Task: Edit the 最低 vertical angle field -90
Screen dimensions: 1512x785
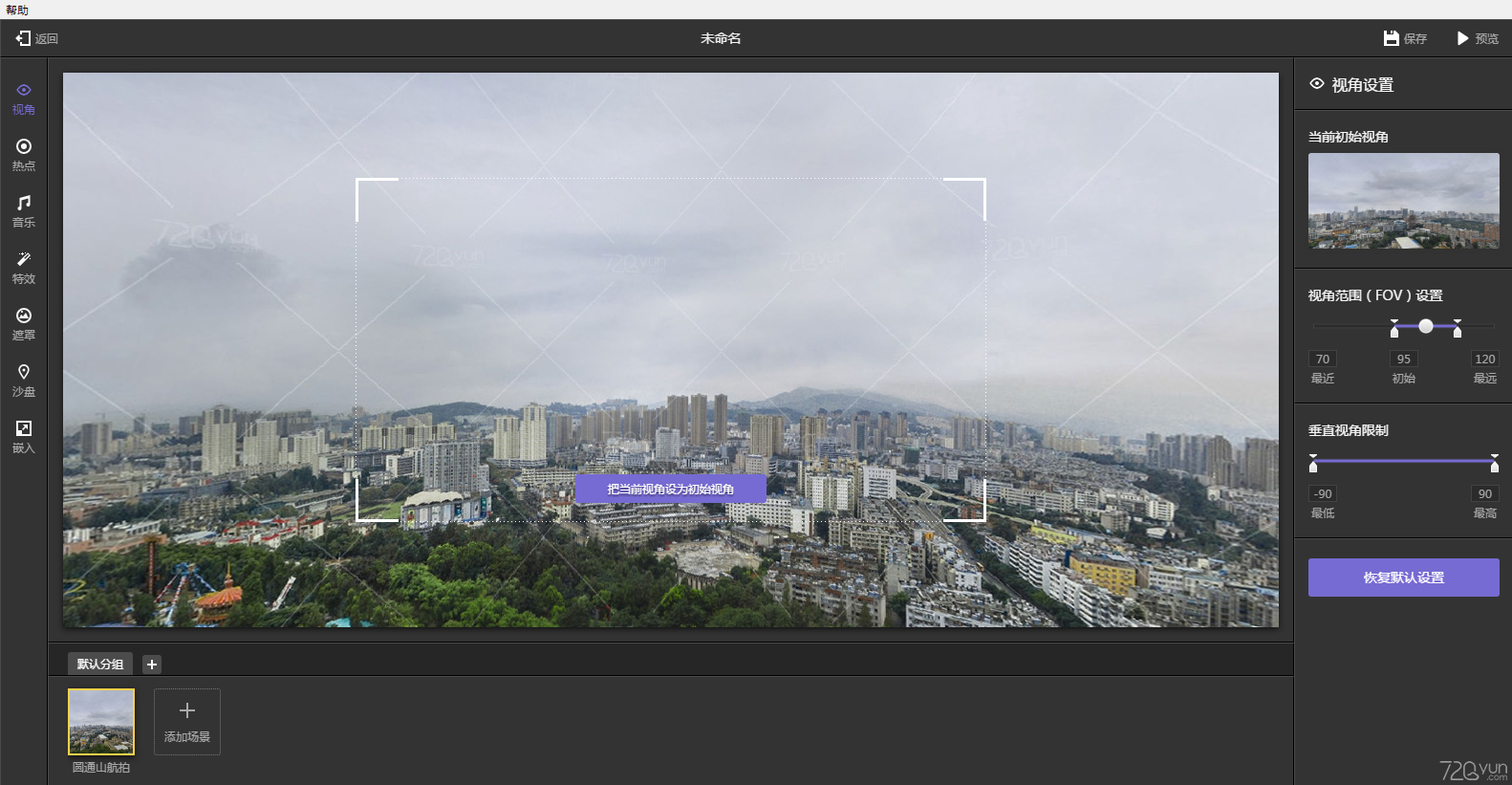Action: pyautogui.click(x=1323, y=493)
